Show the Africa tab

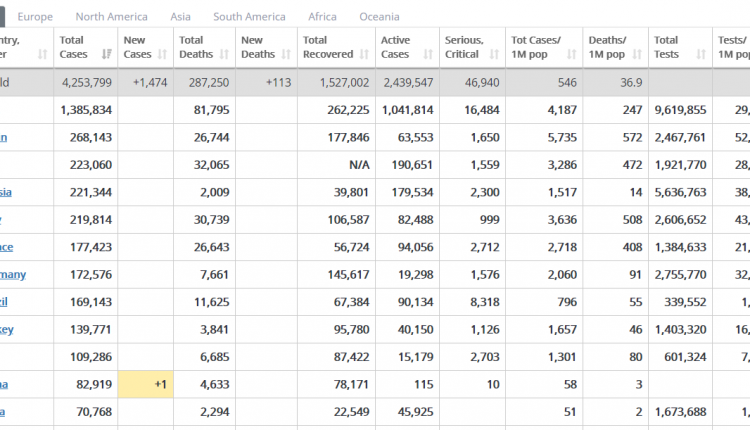coord(322,17)
